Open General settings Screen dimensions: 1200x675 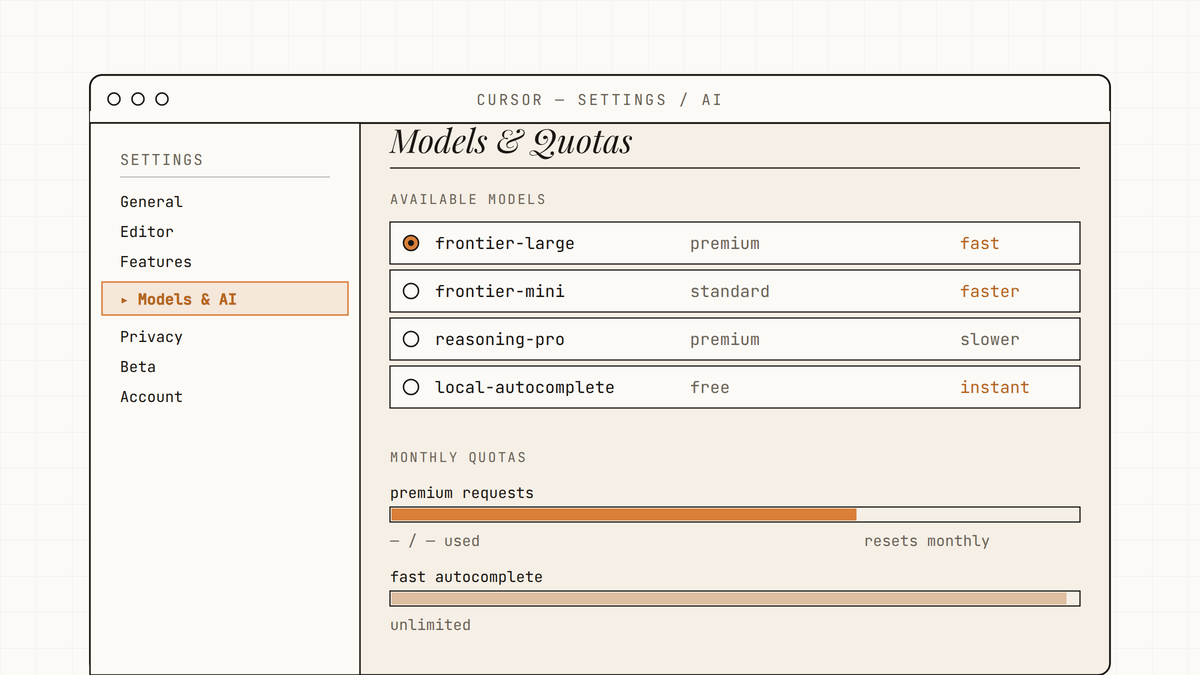(x=151, y=202)
